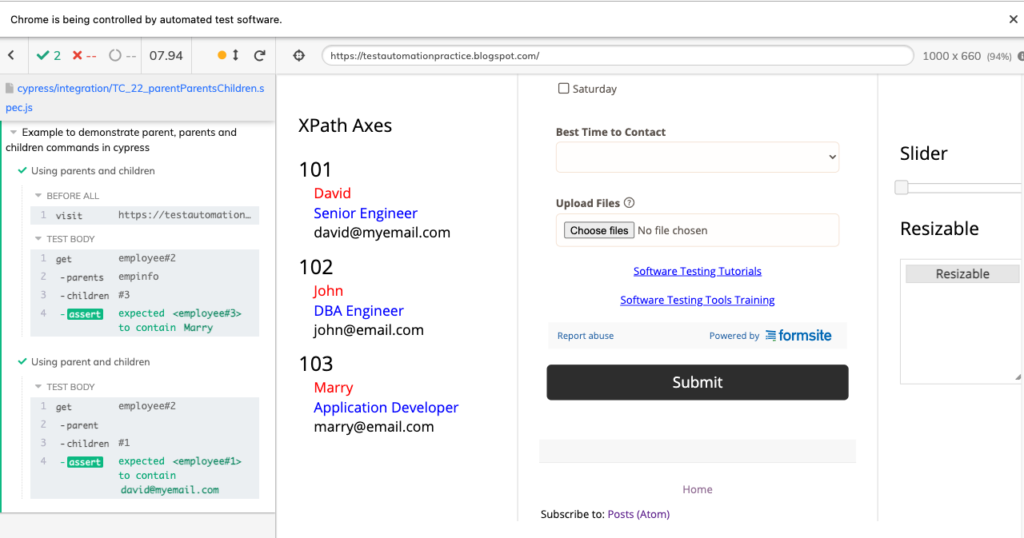
Task: Click the visit https://testautomation command row
Action: pyautogui.click(x=144, y=215)
